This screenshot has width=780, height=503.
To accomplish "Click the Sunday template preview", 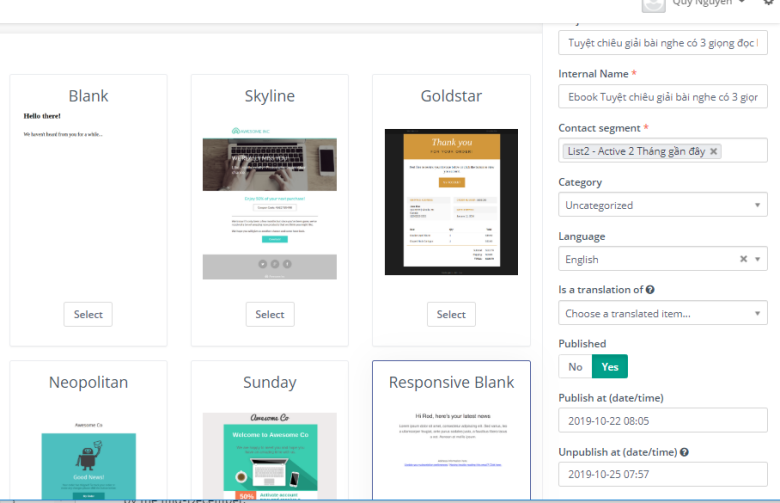I will [x=269, y=455].
